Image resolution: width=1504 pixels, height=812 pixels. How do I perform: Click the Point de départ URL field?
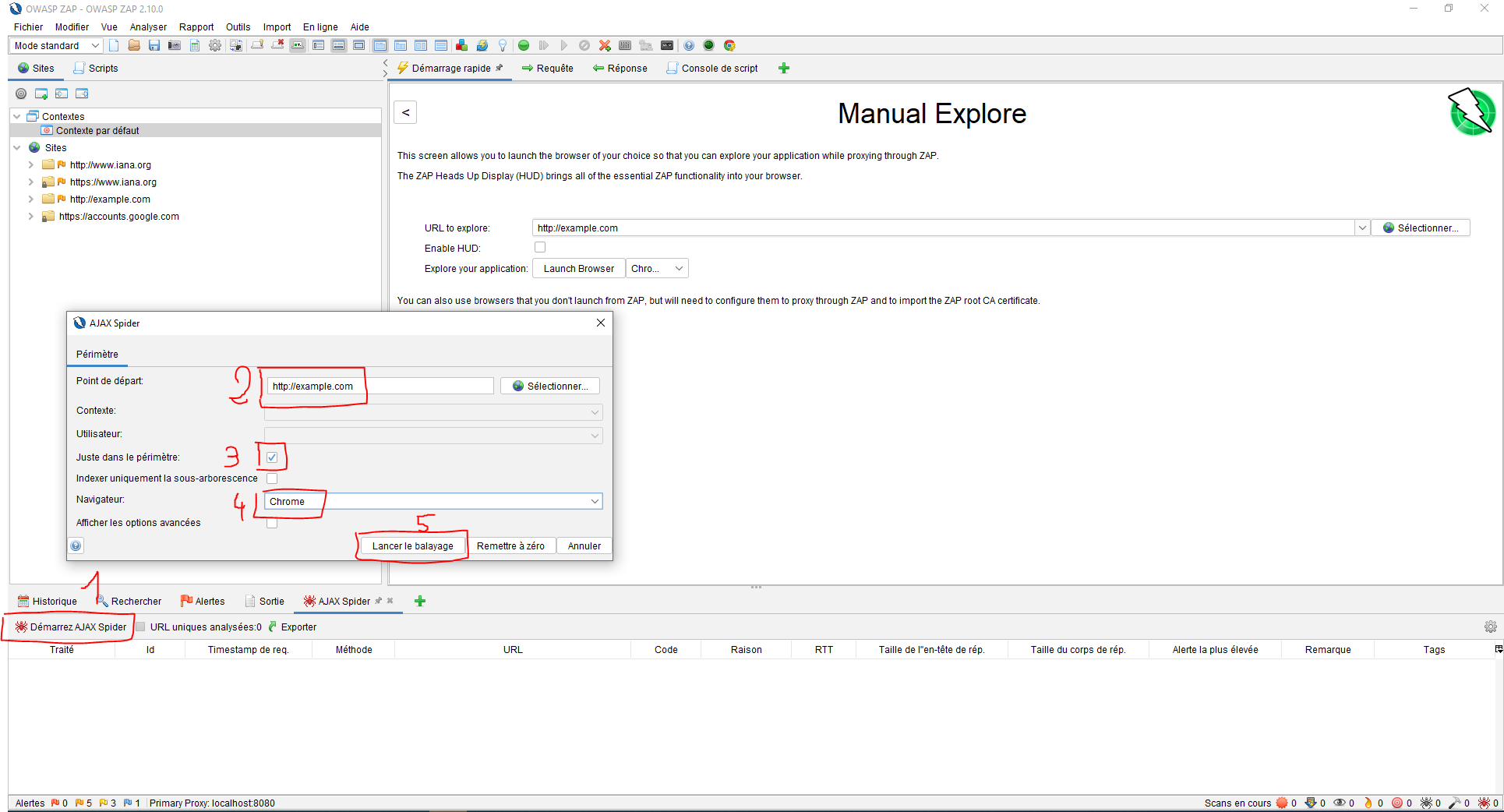[380, 386]
